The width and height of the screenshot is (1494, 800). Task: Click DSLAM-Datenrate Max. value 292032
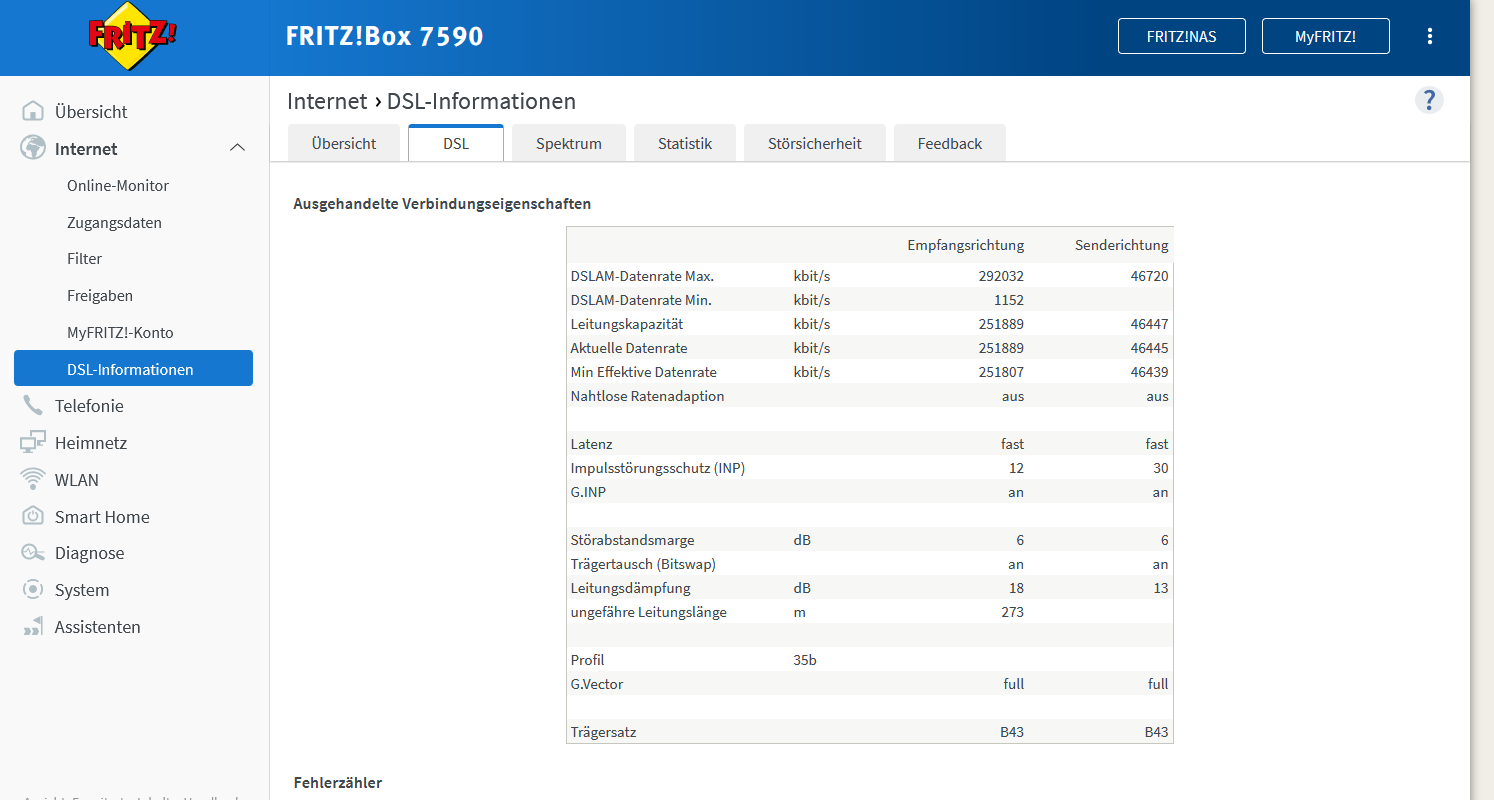pyautogui.click(x=1001, y=276)
